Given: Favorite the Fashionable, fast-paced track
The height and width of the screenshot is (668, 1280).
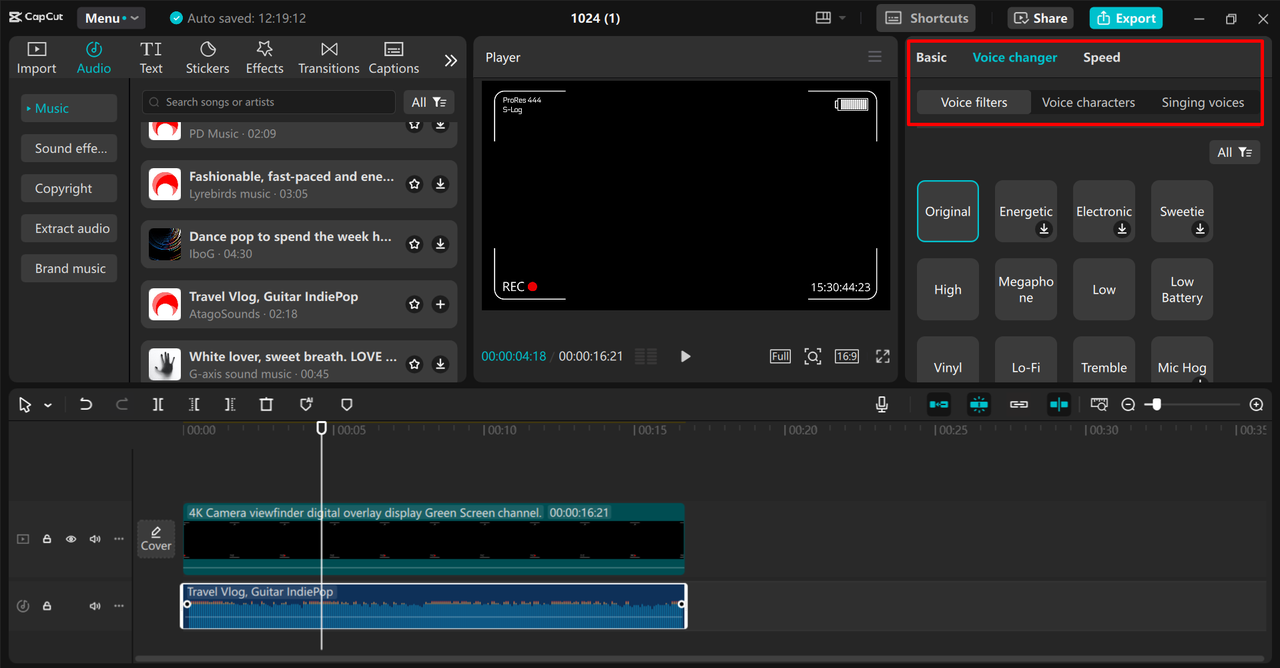Looking at the screenshot, I should (414, 184).
